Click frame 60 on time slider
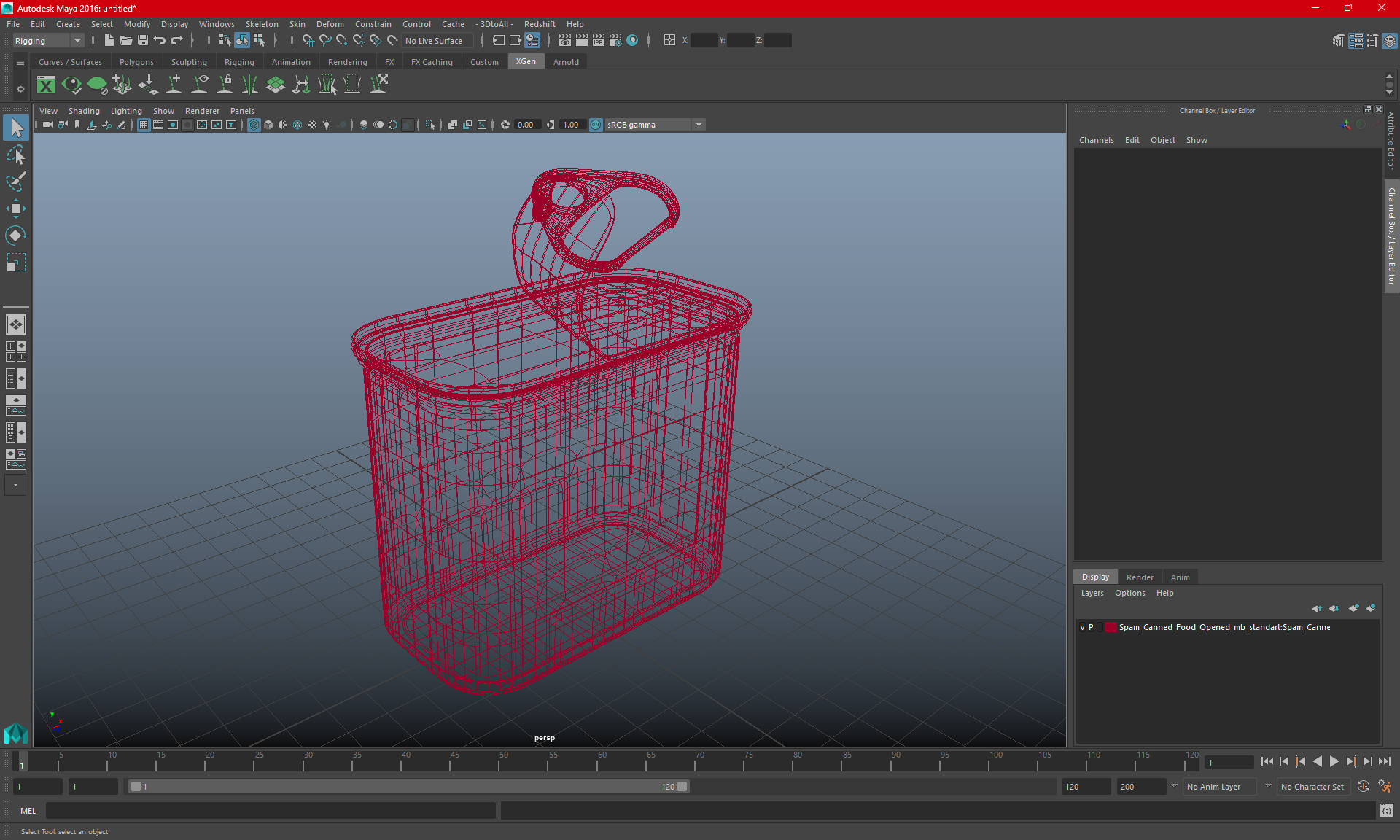This screenshot has width=1400, height=840. point(602,761)
